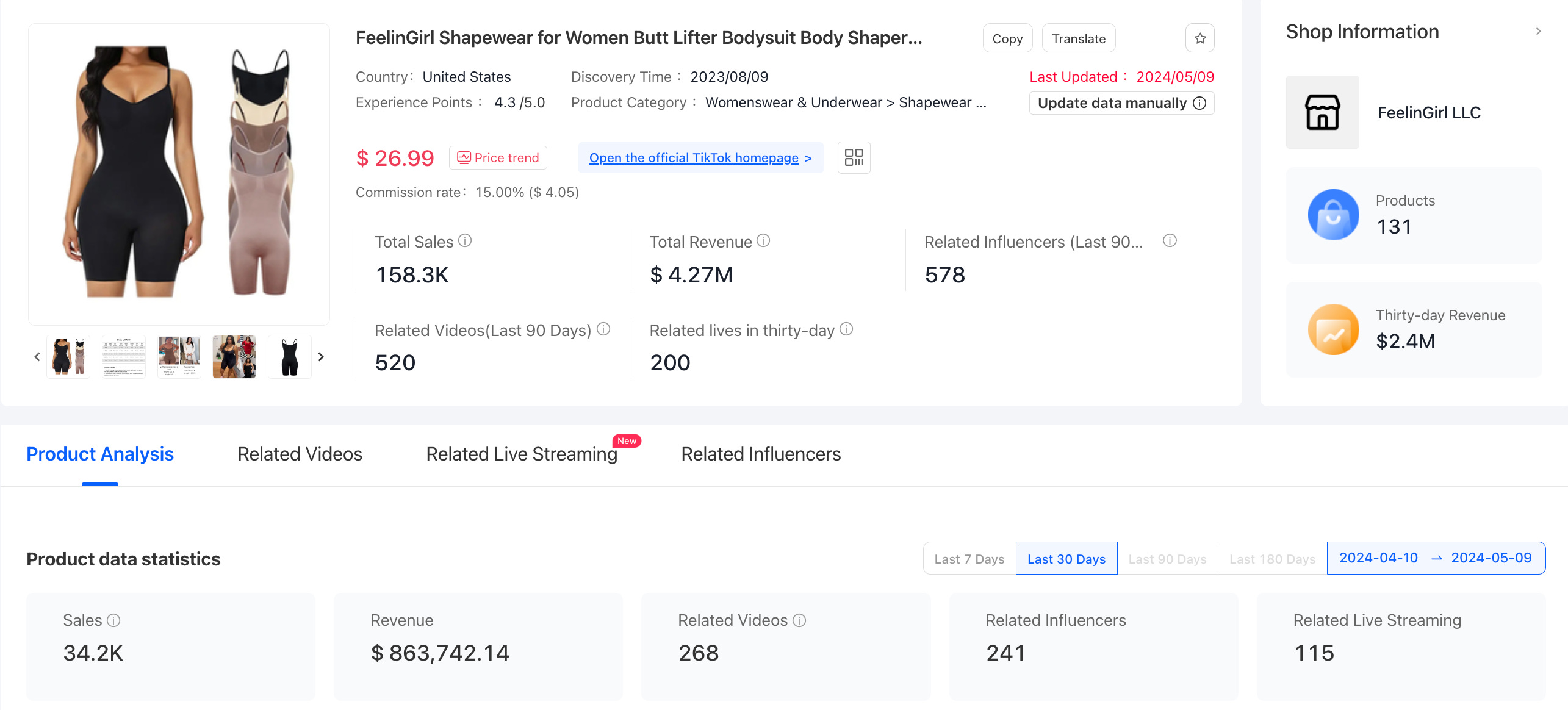Select the third thumbnail showing models comparison
1568x710 pixels.
[x=179, y=357]
